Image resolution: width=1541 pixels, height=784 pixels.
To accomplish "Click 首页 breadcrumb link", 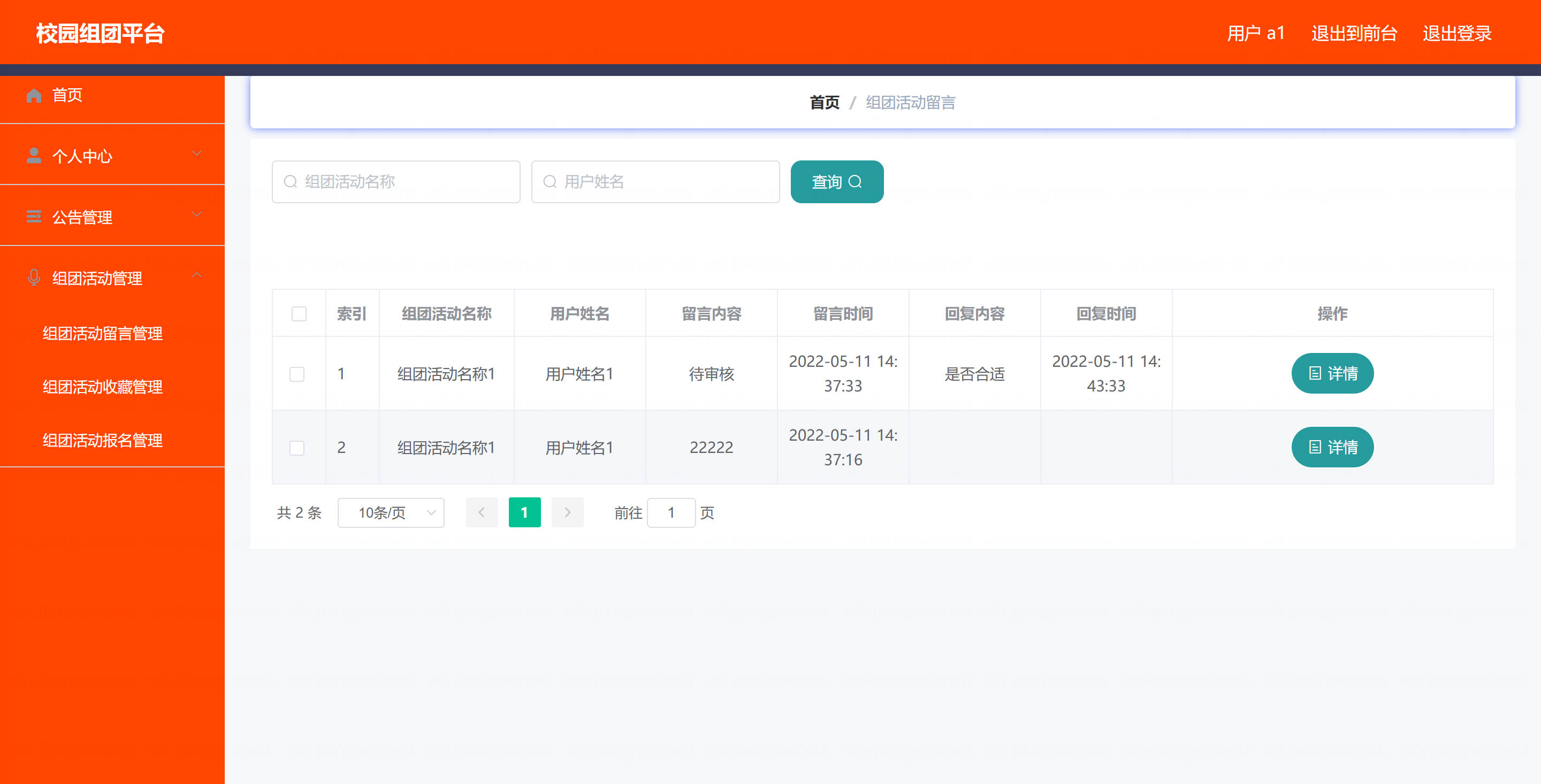I will click(825, 102).
